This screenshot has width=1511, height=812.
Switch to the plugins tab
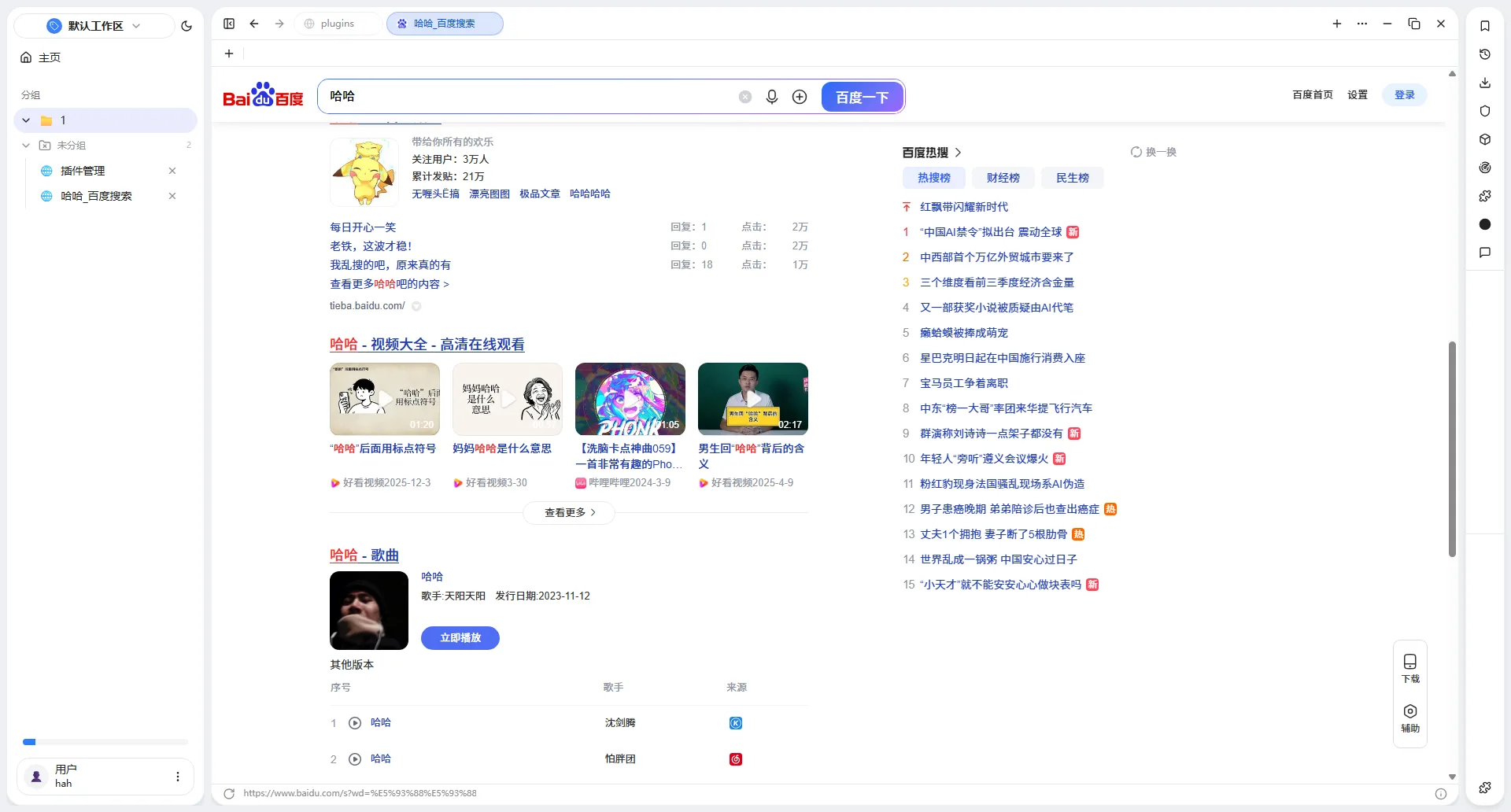338,24
